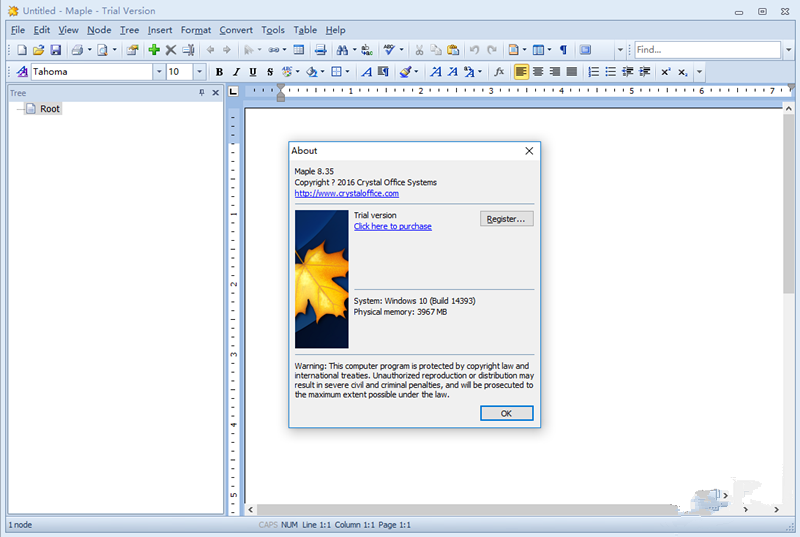The width and height of the screenshot is (800, 537).
Task: Open the font color dropdown arrow
Action: [x=298, y=72]
